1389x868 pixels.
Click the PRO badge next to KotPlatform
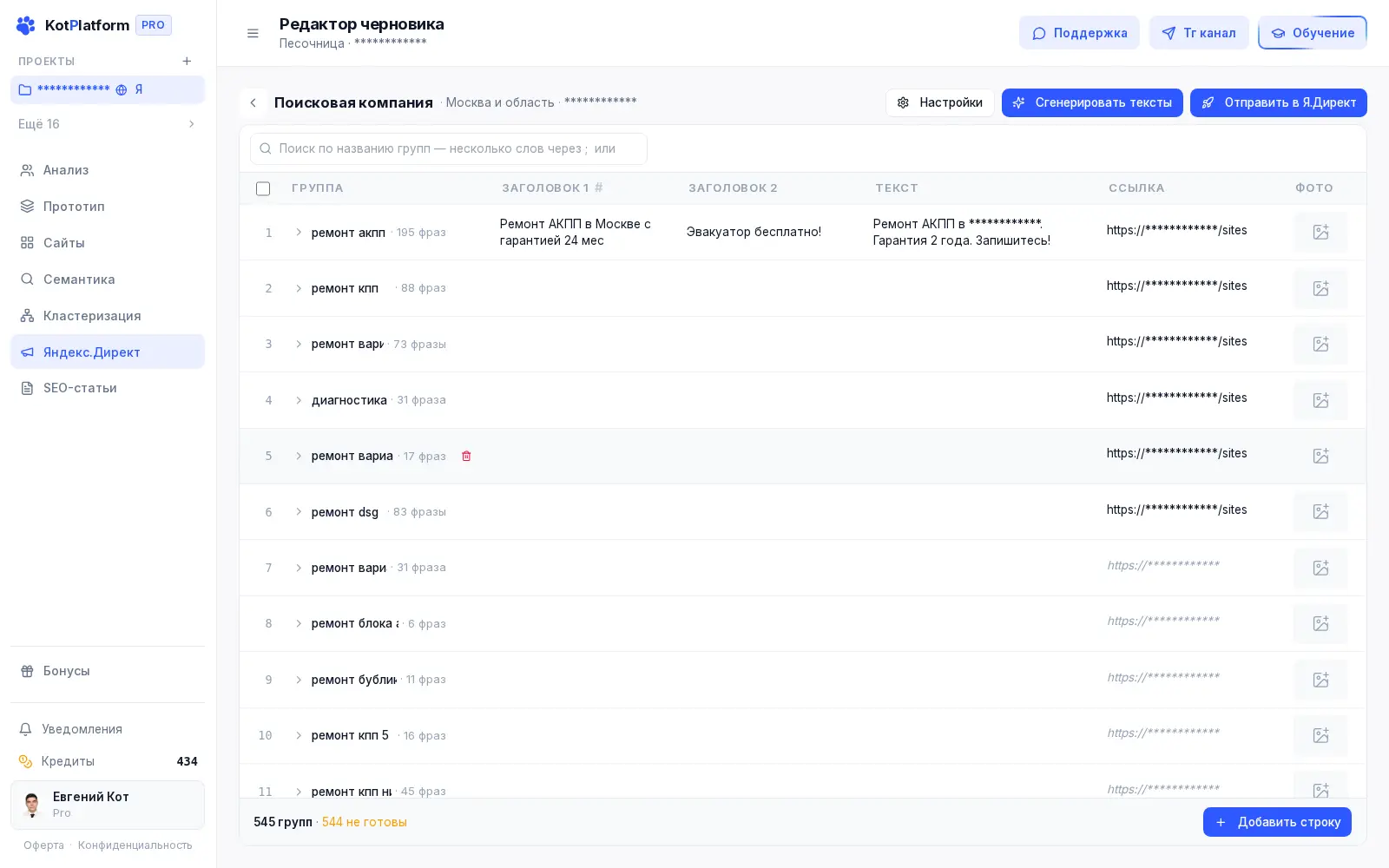154,25
